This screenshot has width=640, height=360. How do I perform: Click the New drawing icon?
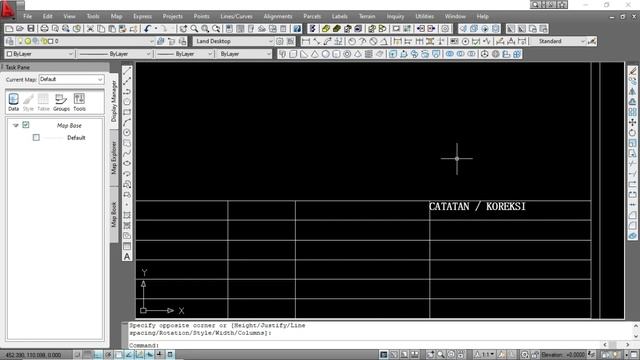(x=9, y=29)
